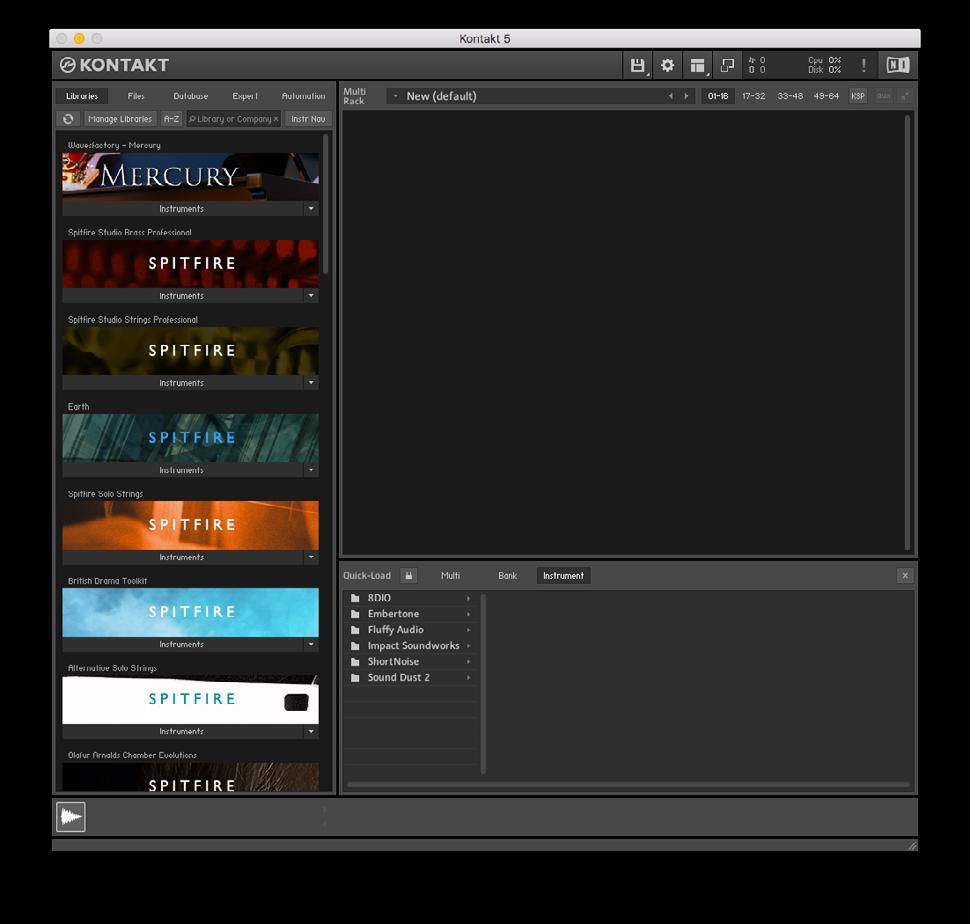Click the Manage Libraries button
970x924 pixels.
click(120, 119)
